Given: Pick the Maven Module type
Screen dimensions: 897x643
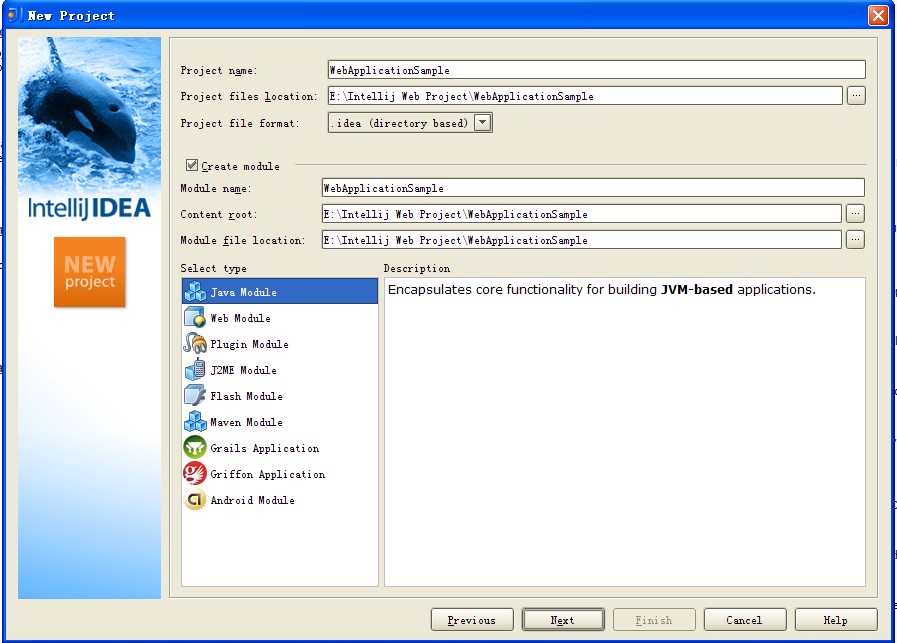Looking at the screenshot, I should coord(196,421).
